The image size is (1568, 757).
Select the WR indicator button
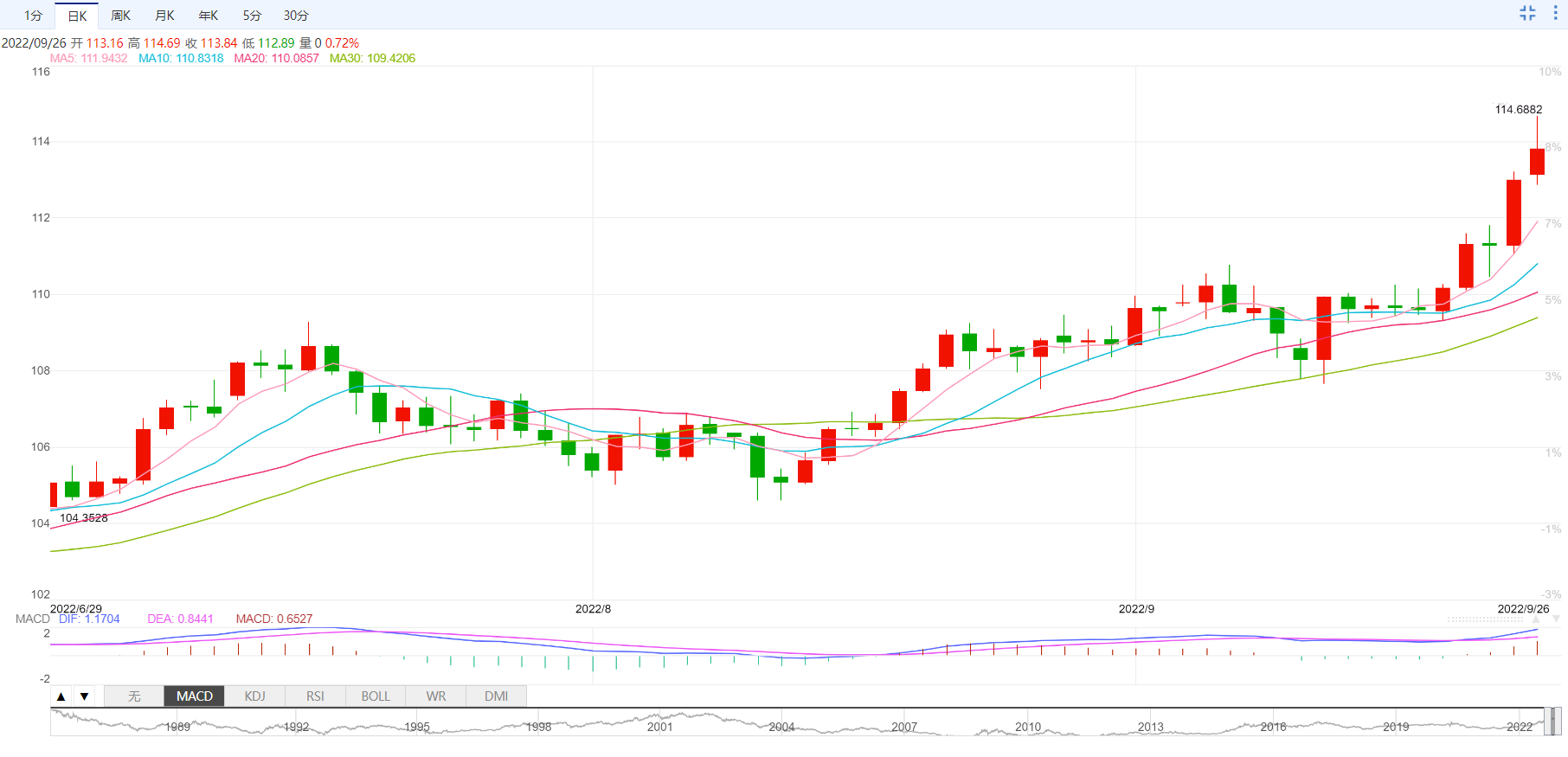pos(436,696)
